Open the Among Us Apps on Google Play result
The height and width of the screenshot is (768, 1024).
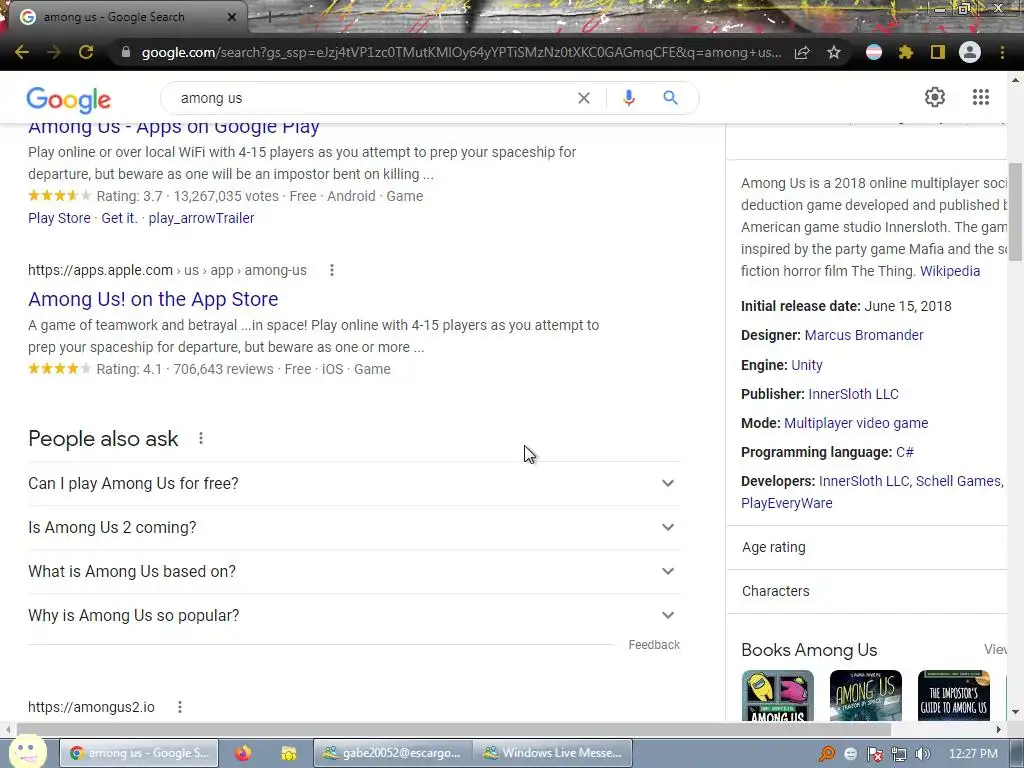[174, 127]
